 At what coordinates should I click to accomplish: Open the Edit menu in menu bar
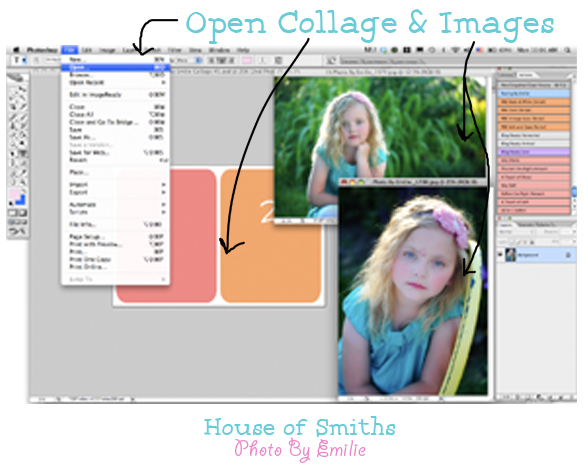pos(87,50)
